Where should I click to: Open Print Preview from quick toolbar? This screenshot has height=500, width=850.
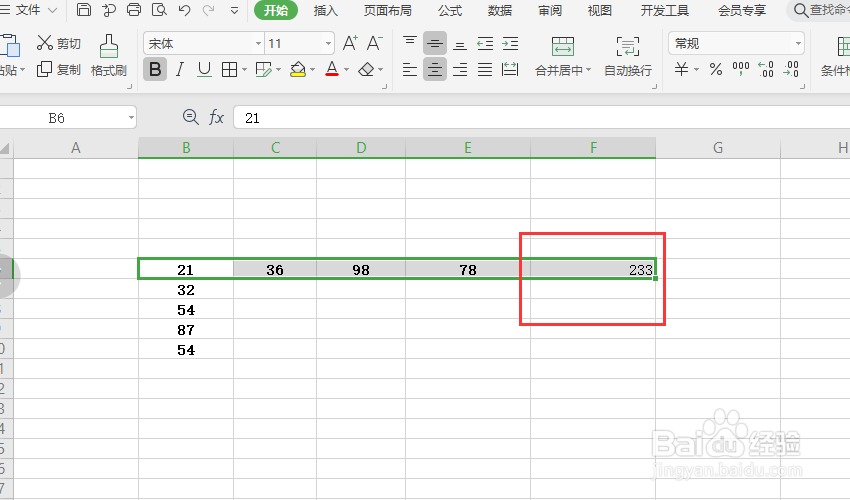point(159,9)
